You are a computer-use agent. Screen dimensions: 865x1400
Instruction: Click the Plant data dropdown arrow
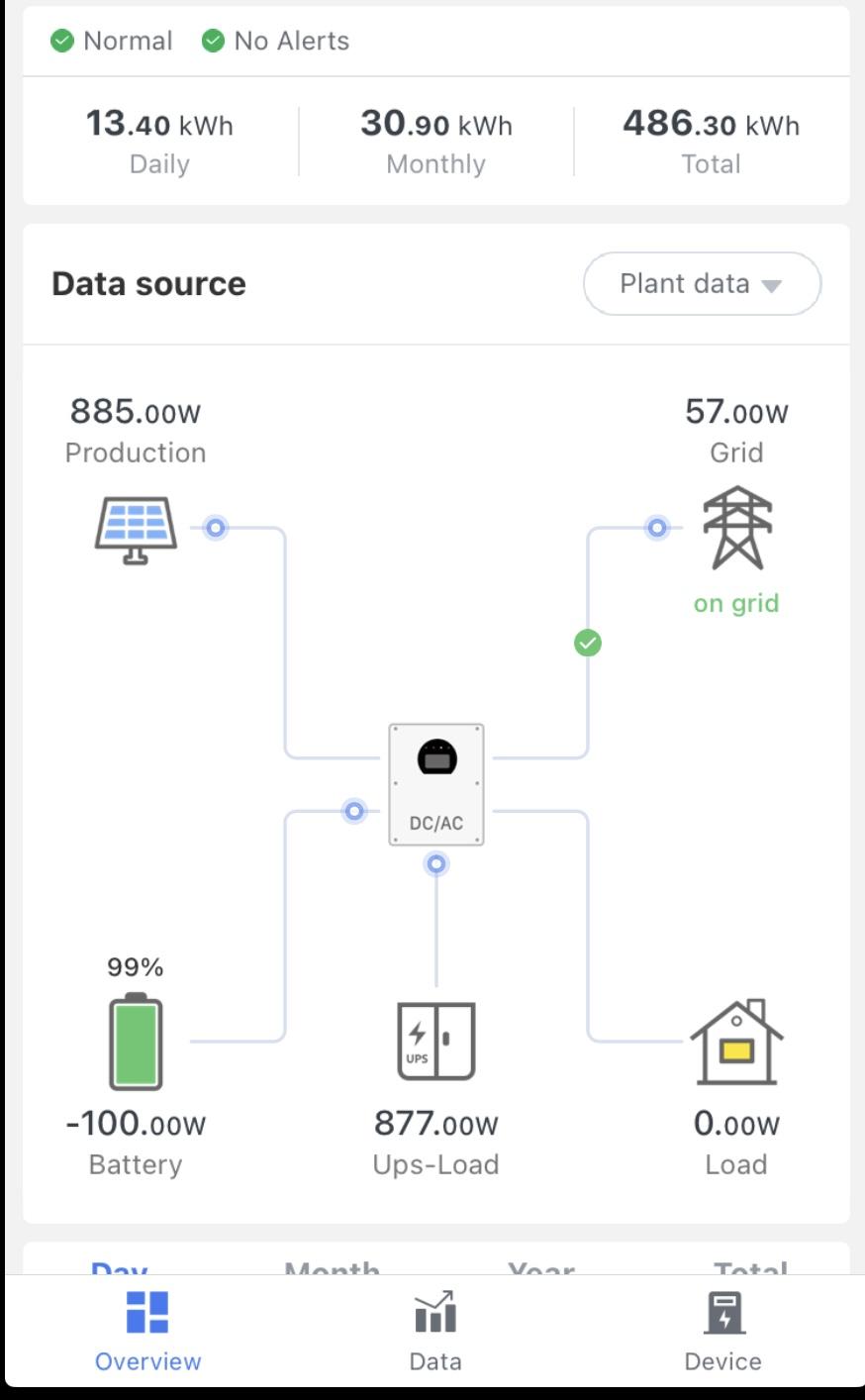pyautogui.click(x=772, y=286)
